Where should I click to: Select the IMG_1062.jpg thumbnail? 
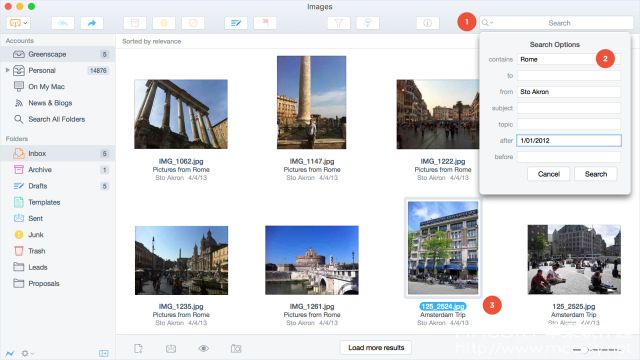tap(181, 114)
